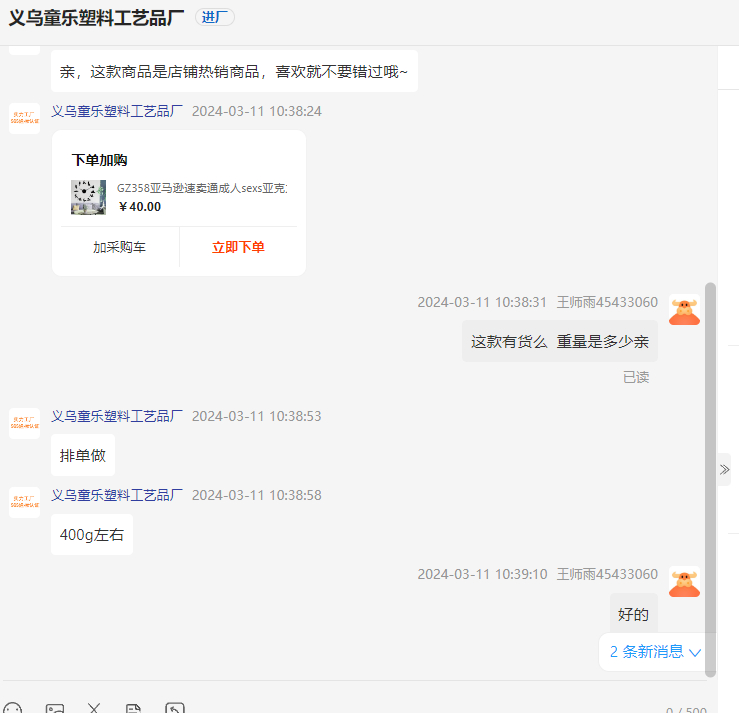739x713 pixels.
Task: Open the emoji picker icon
Action: click(x=12, y=708)
